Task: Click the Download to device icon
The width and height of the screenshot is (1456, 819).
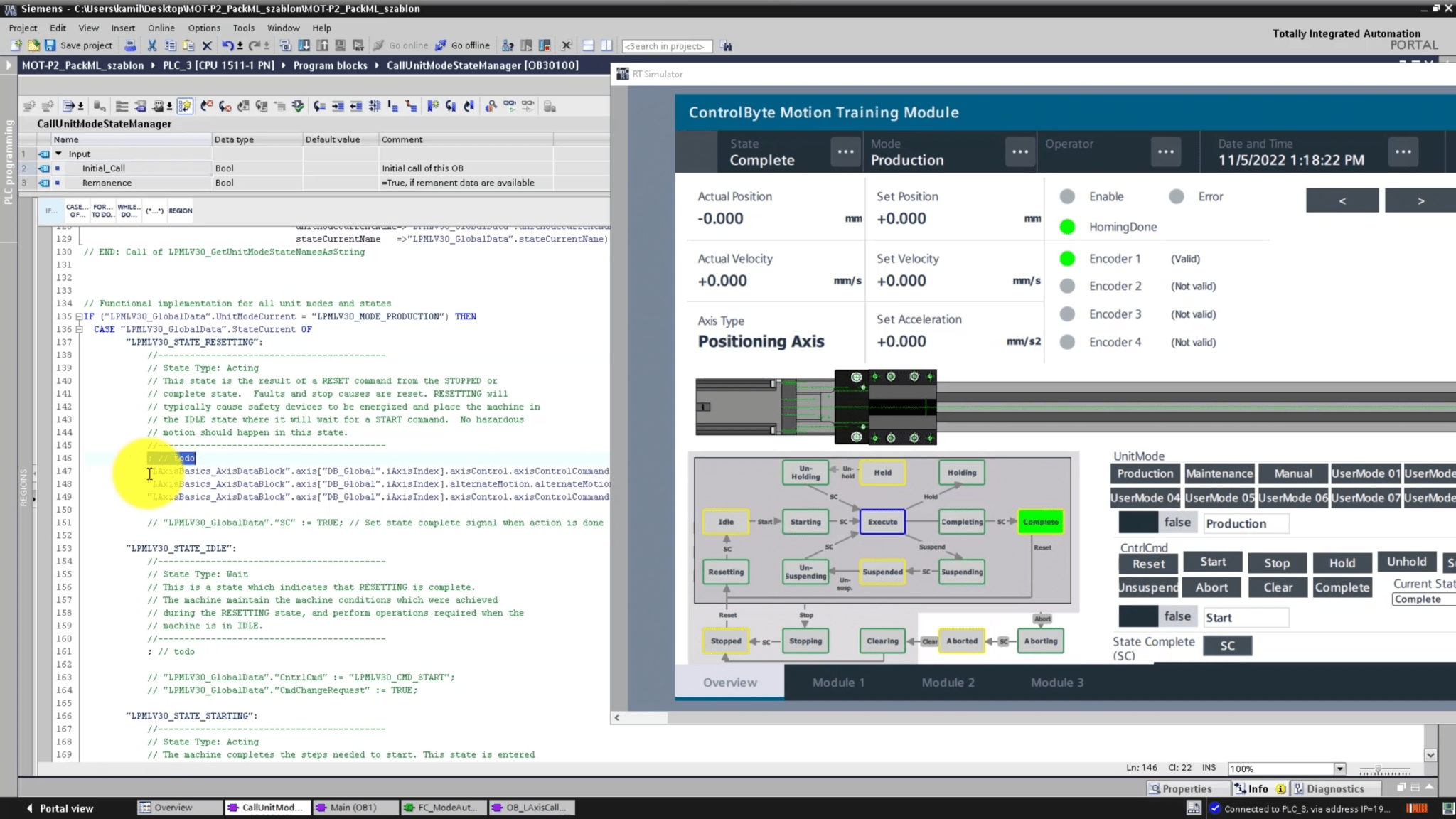Action: coord(304,45)
